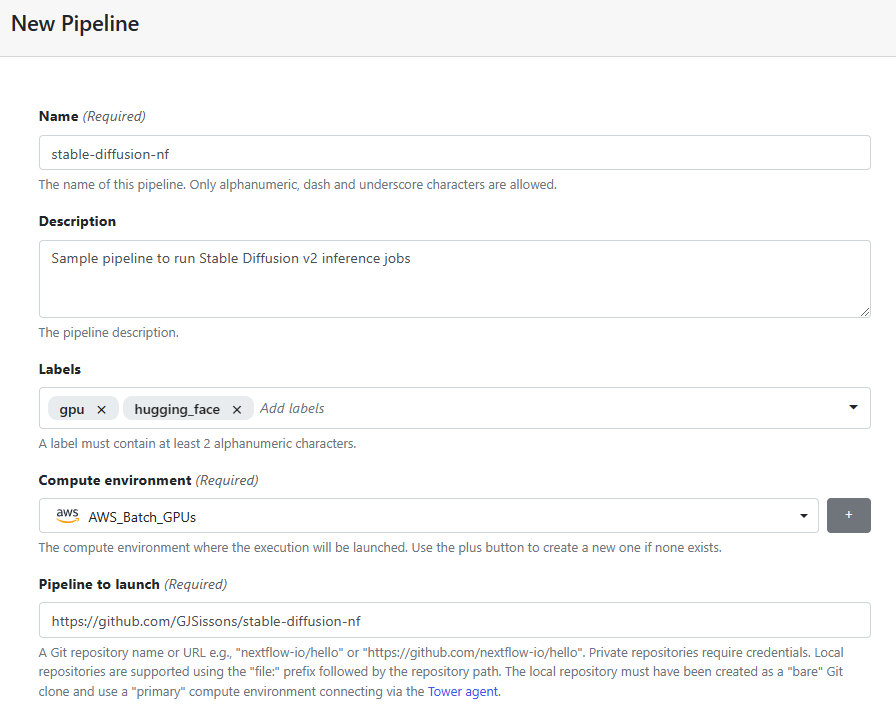Grab the Description textarea resize handle

865,311
